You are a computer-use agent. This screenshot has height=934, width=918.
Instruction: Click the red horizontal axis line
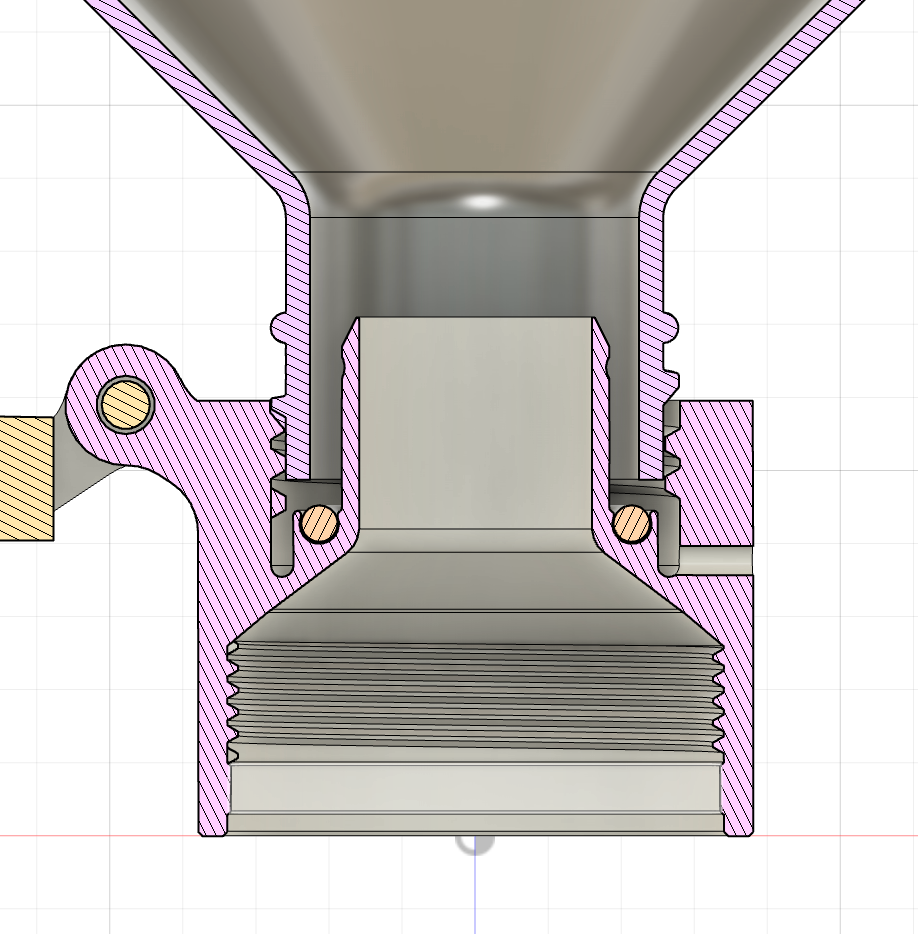click(100, 835)
